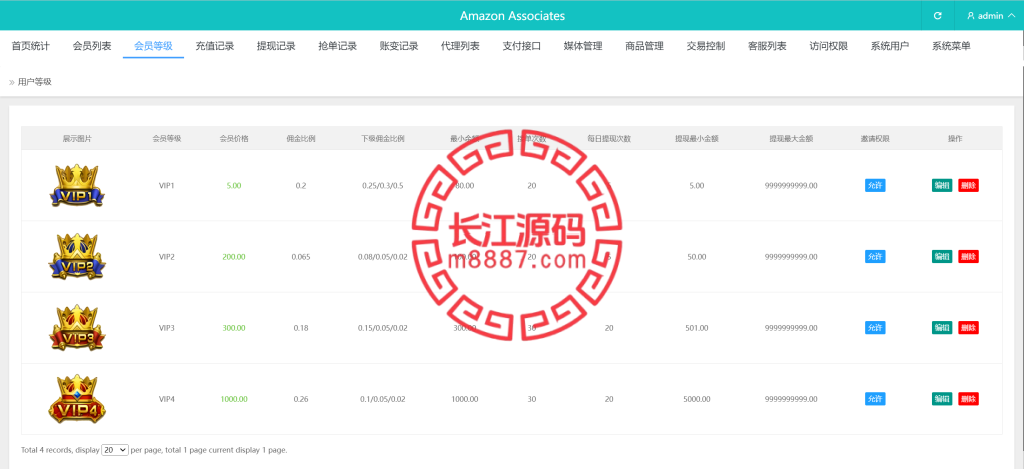The height and width of the screenshot is (469, 1024).
Task: Click the 提现最大金额 column header
Action: pos(791,138)
